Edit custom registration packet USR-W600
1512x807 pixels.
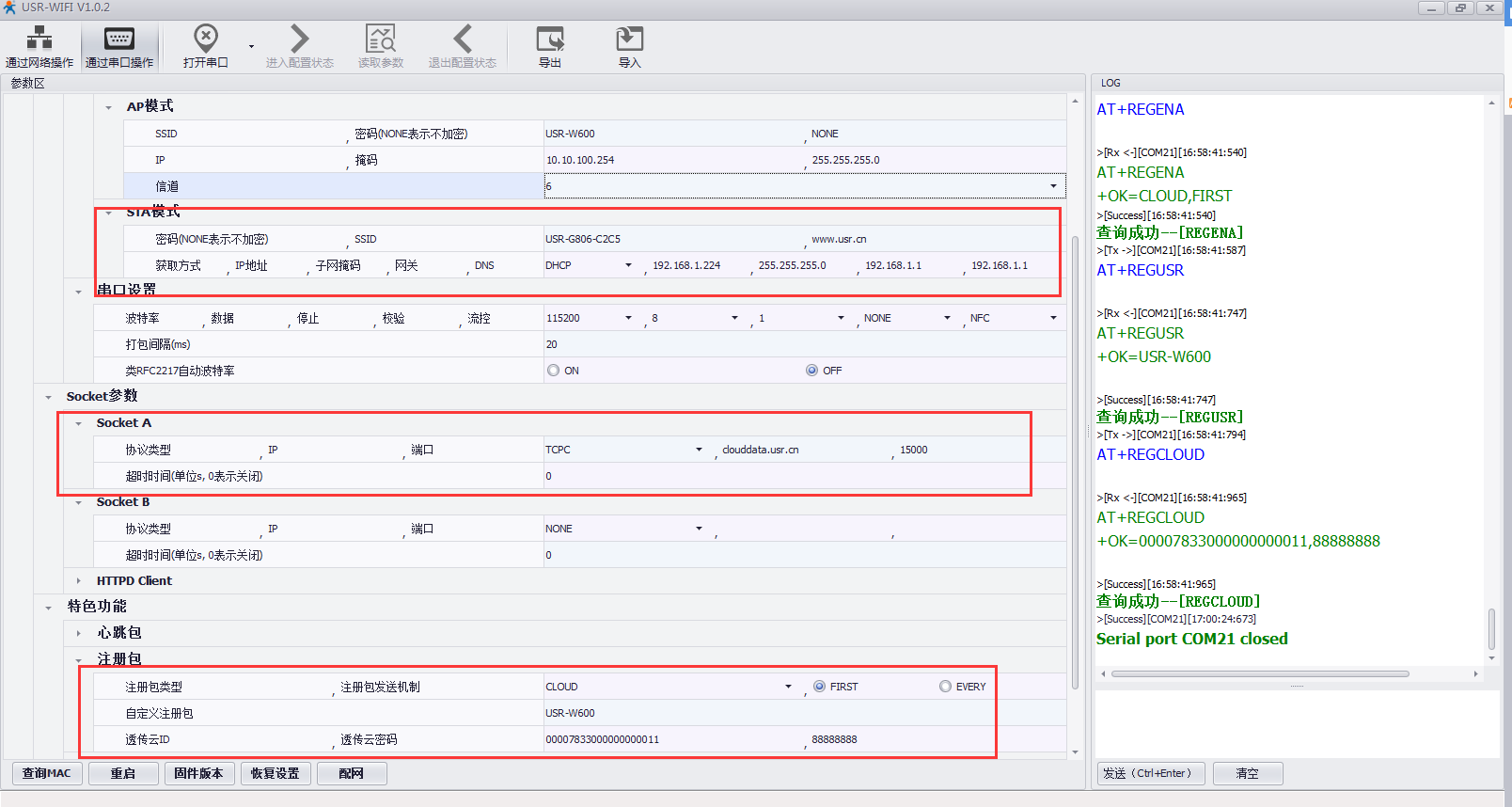[x=805, y=713]
